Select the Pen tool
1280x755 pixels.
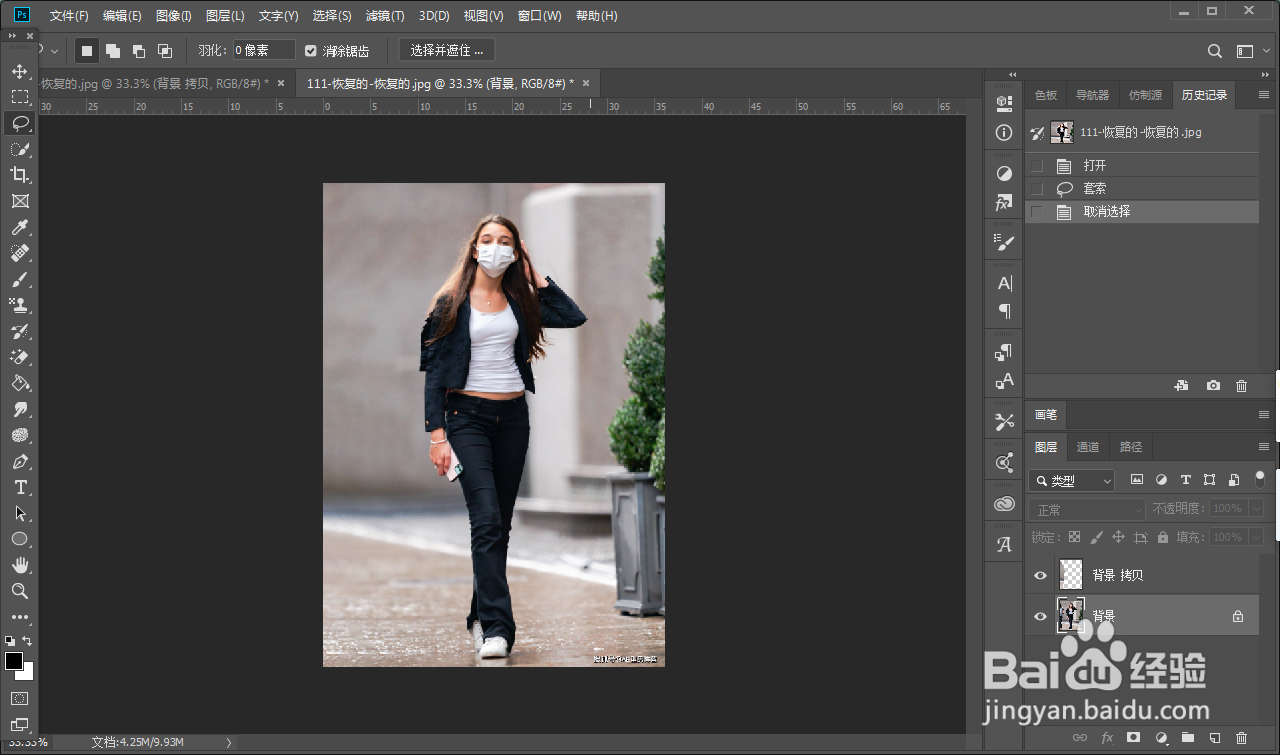19,461
